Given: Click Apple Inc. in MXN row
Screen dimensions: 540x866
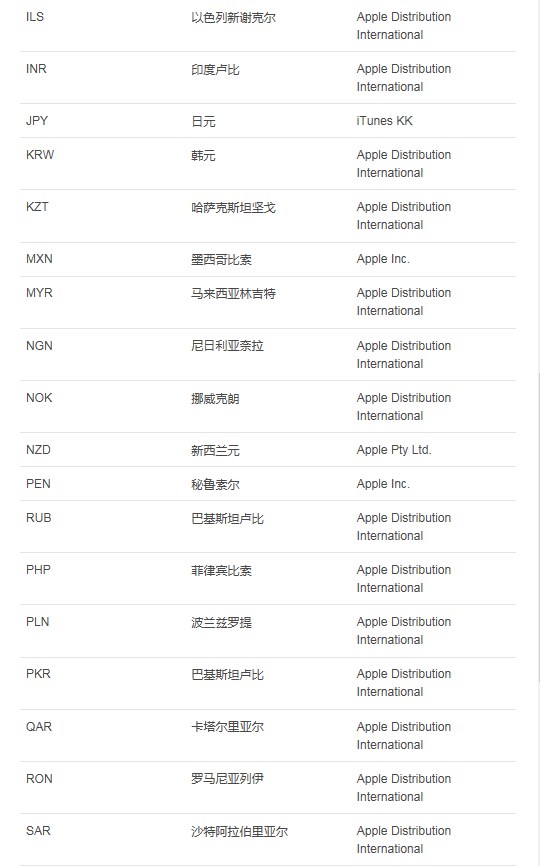Looking at the screenshot, I should point(383,258).
